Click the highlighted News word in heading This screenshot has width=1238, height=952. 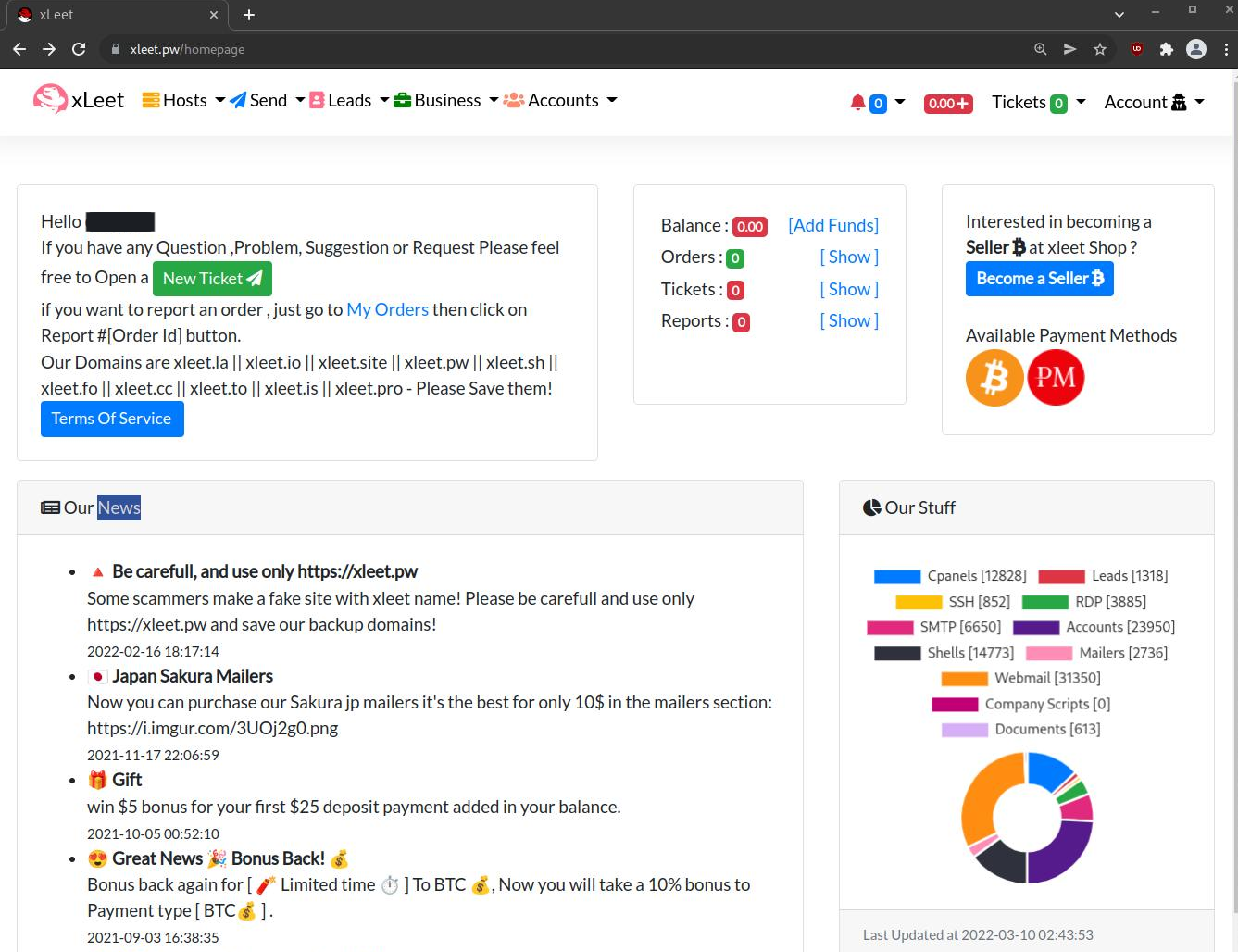point(119,507)
